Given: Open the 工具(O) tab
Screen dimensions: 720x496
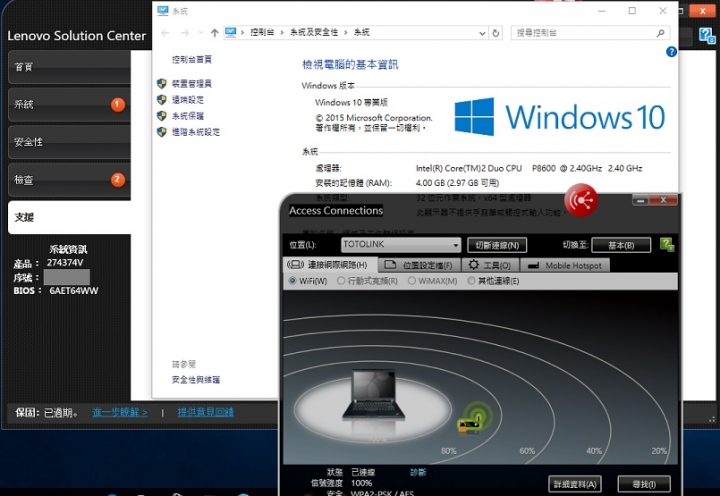Looking at the screenshot, I should point(490,265).
